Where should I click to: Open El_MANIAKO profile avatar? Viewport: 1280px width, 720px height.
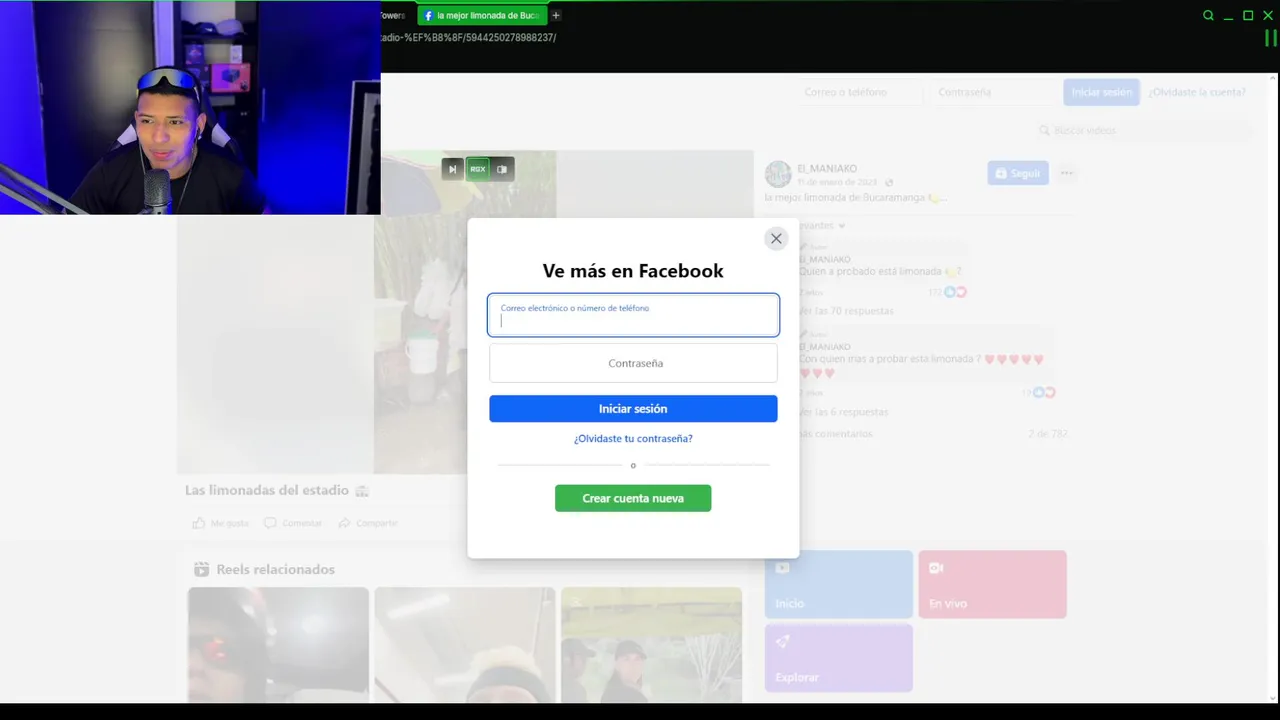coord(778,174)
